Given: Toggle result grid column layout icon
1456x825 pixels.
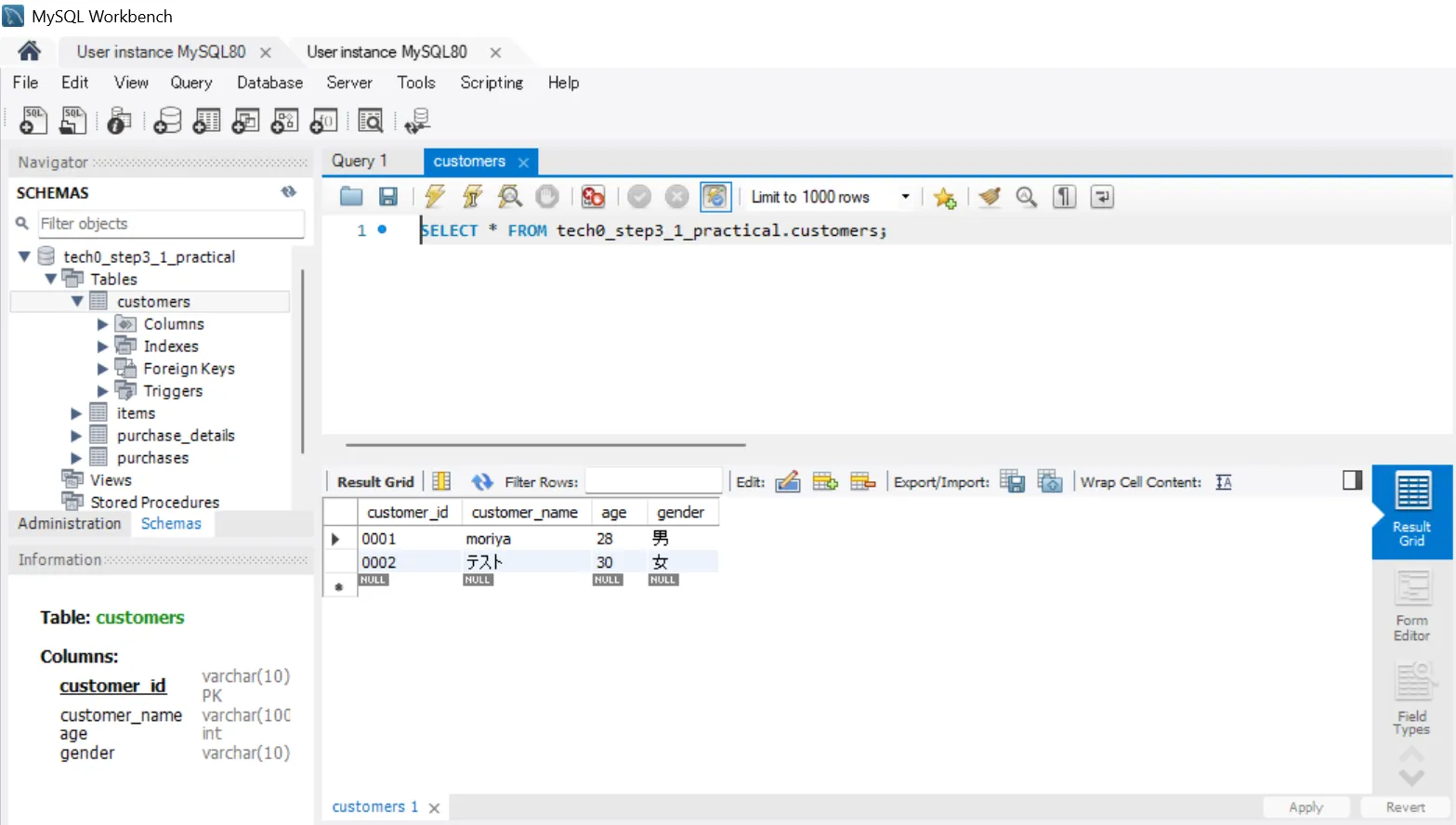Looking at the screenshot, I should pyautogui.click(x=441, y=481).
